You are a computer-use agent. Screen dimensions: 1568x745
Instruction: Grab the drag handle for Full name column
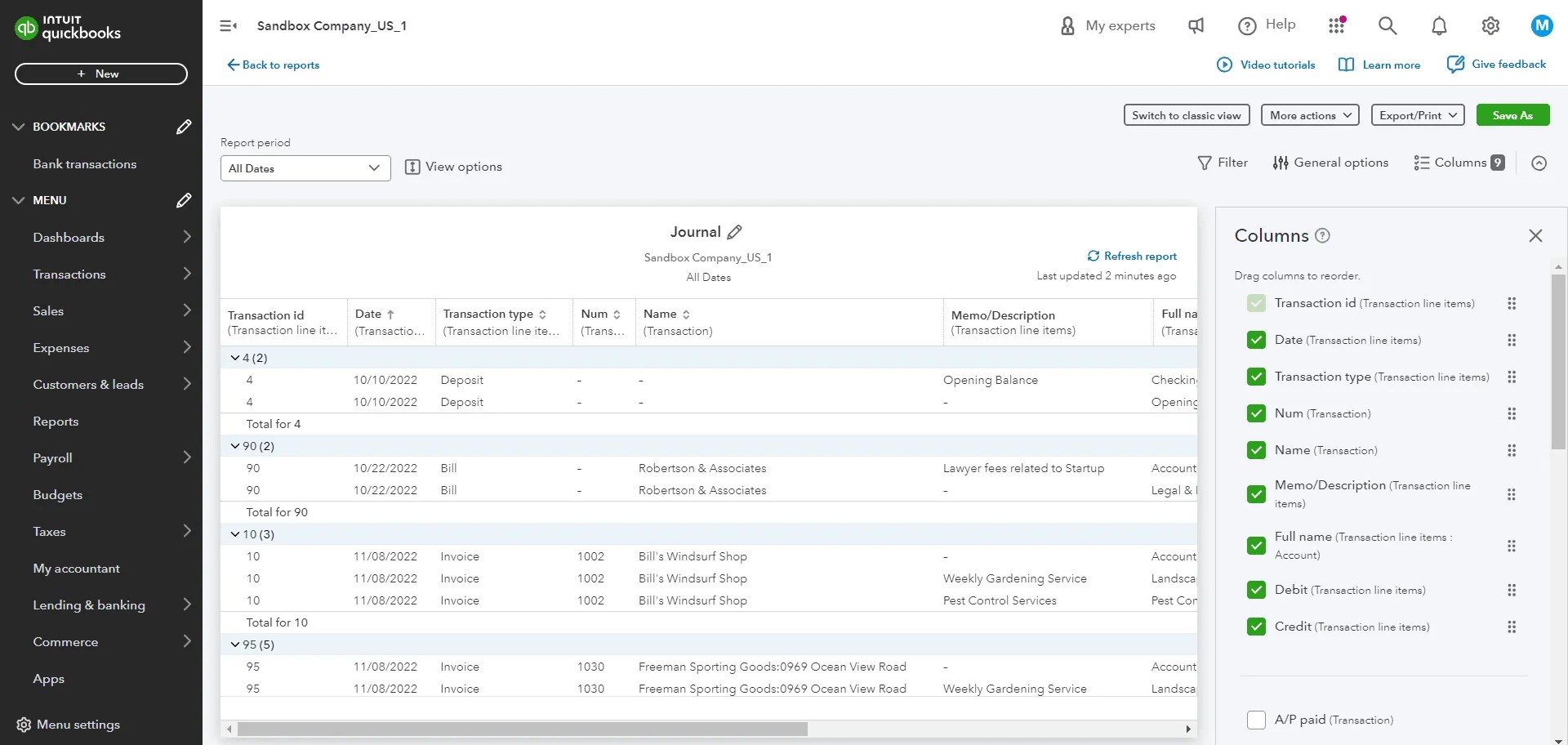(x=1512, y=546)
